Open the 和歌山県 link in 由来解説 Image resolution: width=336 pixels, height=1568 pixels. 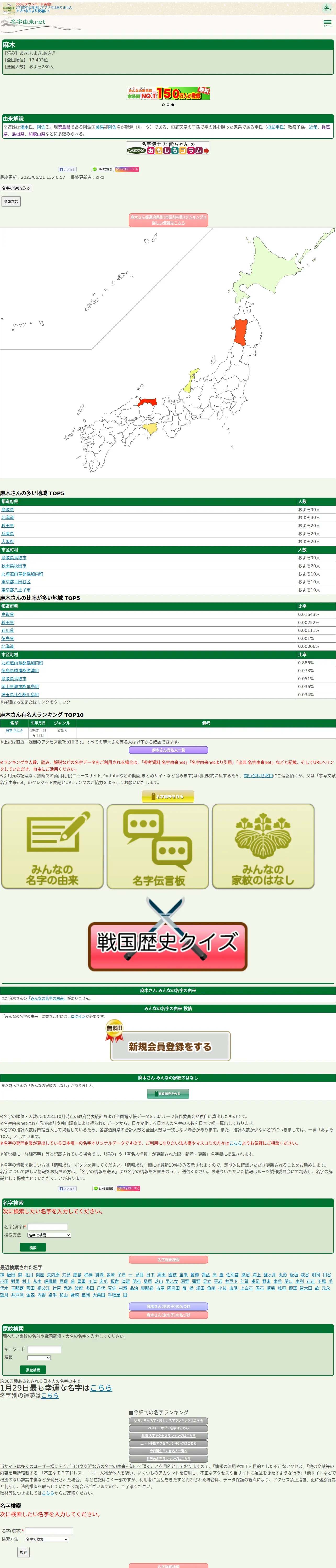(37, 134)
